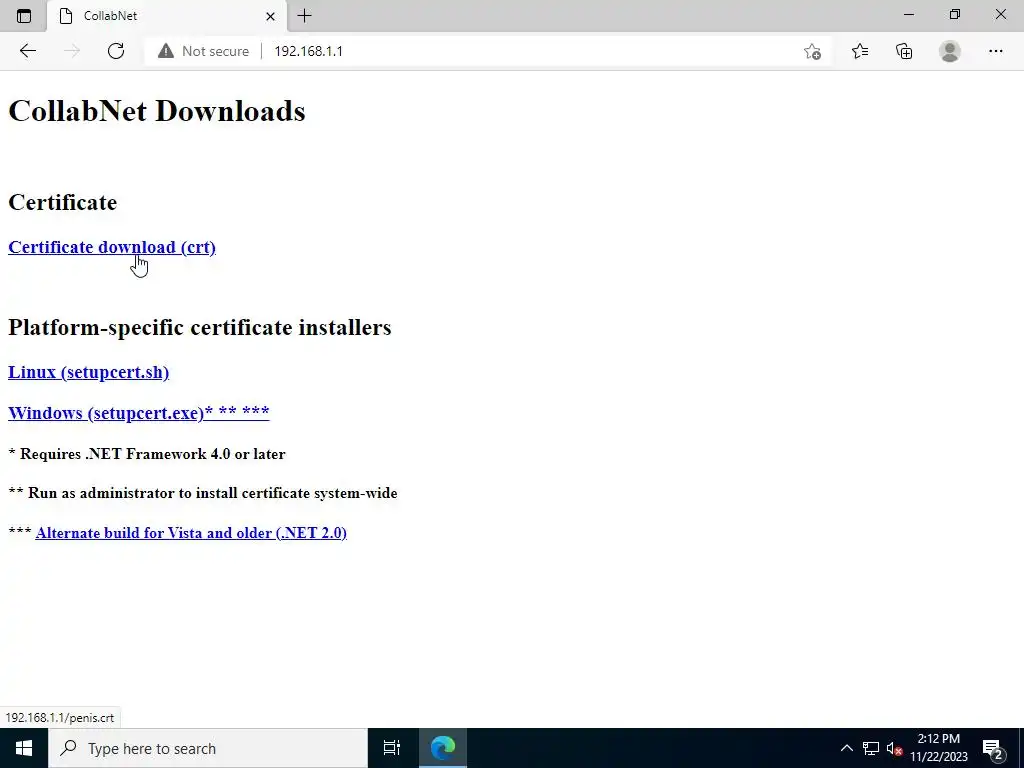This screenshot has height=768, width=1024.
Task: Open the tab actions menu icon
Action: [24, 16]
